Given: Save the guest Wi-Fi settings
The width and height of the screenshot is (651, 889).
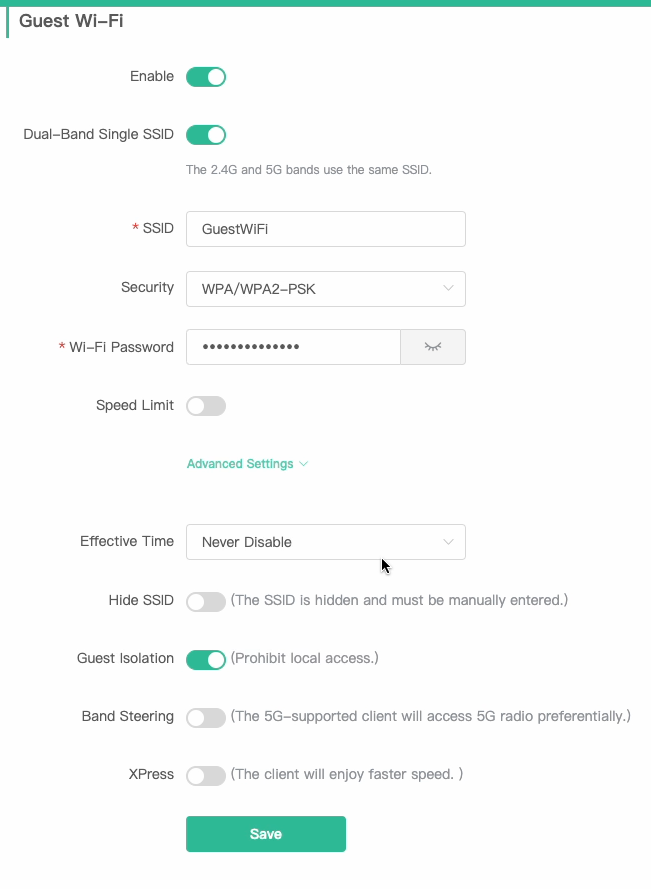Looking at the screenshot, I should click(x=266, y=833).
